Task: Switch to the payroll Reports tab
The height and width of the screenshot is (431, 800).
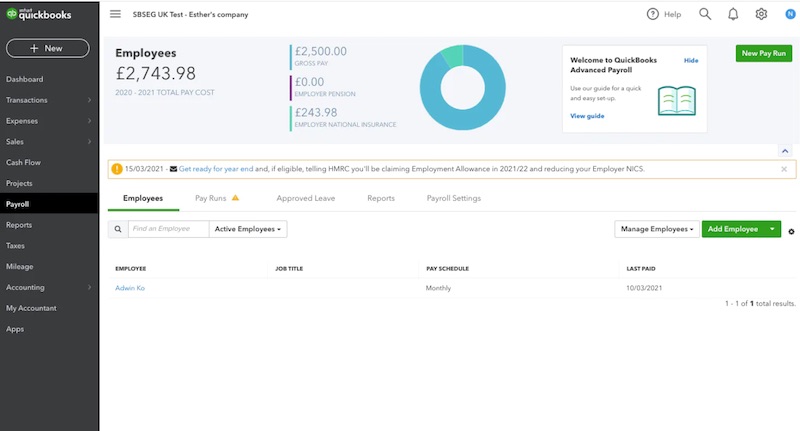Action: coord(381,198)
